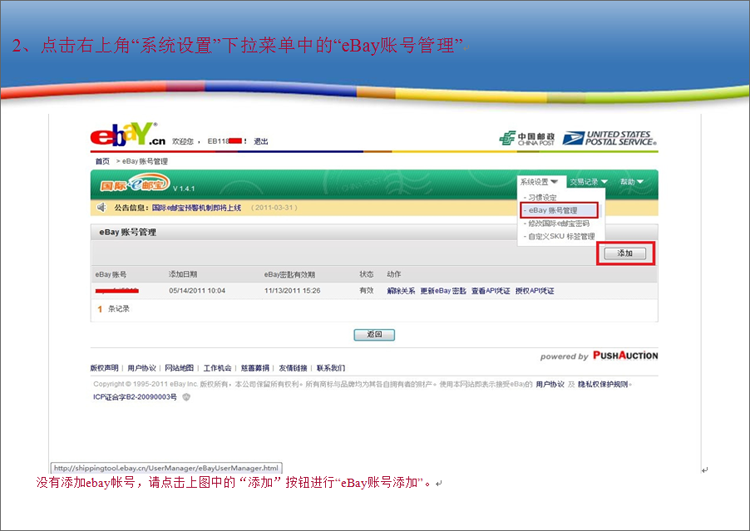Click the announcement speaker icon

click(101, 207)
